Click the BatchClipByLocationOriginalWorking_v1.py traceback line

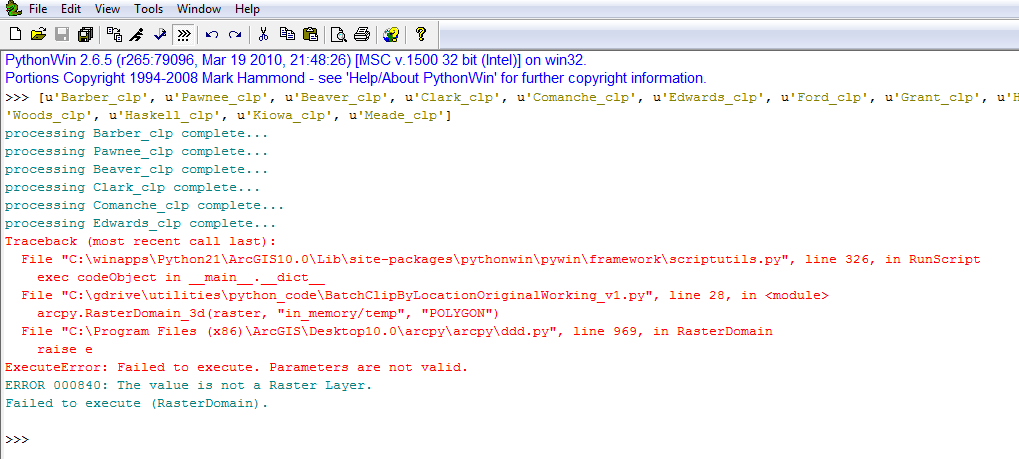(425, 295)
